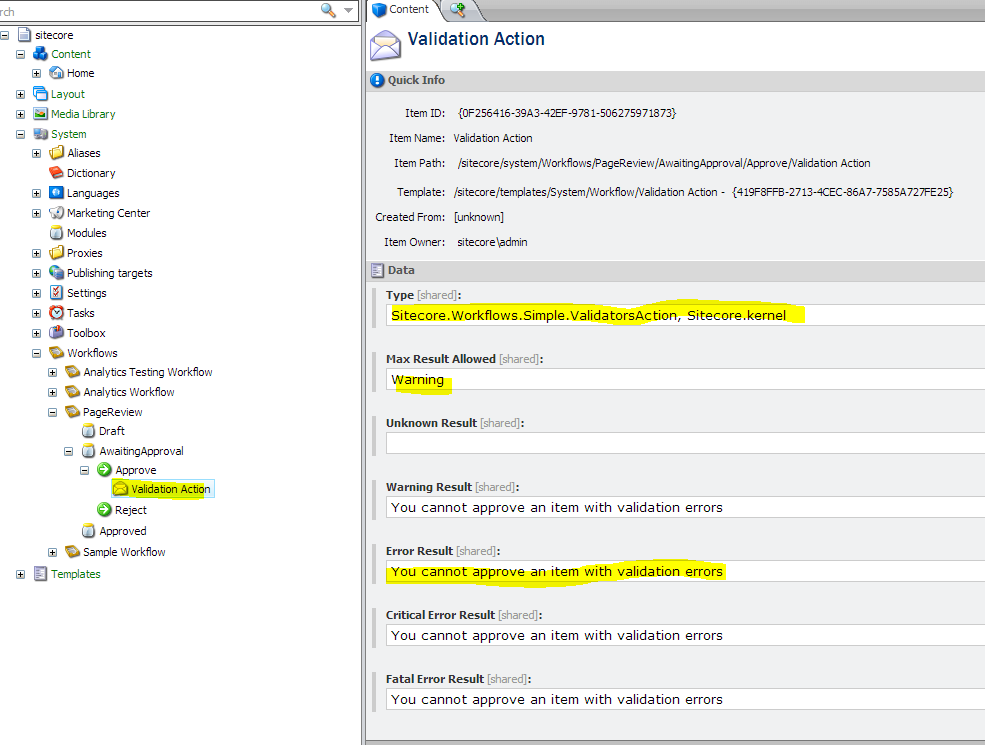Screen dimensions: 985x745
Task: Collapse the System tree node
Action: tap(20, 134)
